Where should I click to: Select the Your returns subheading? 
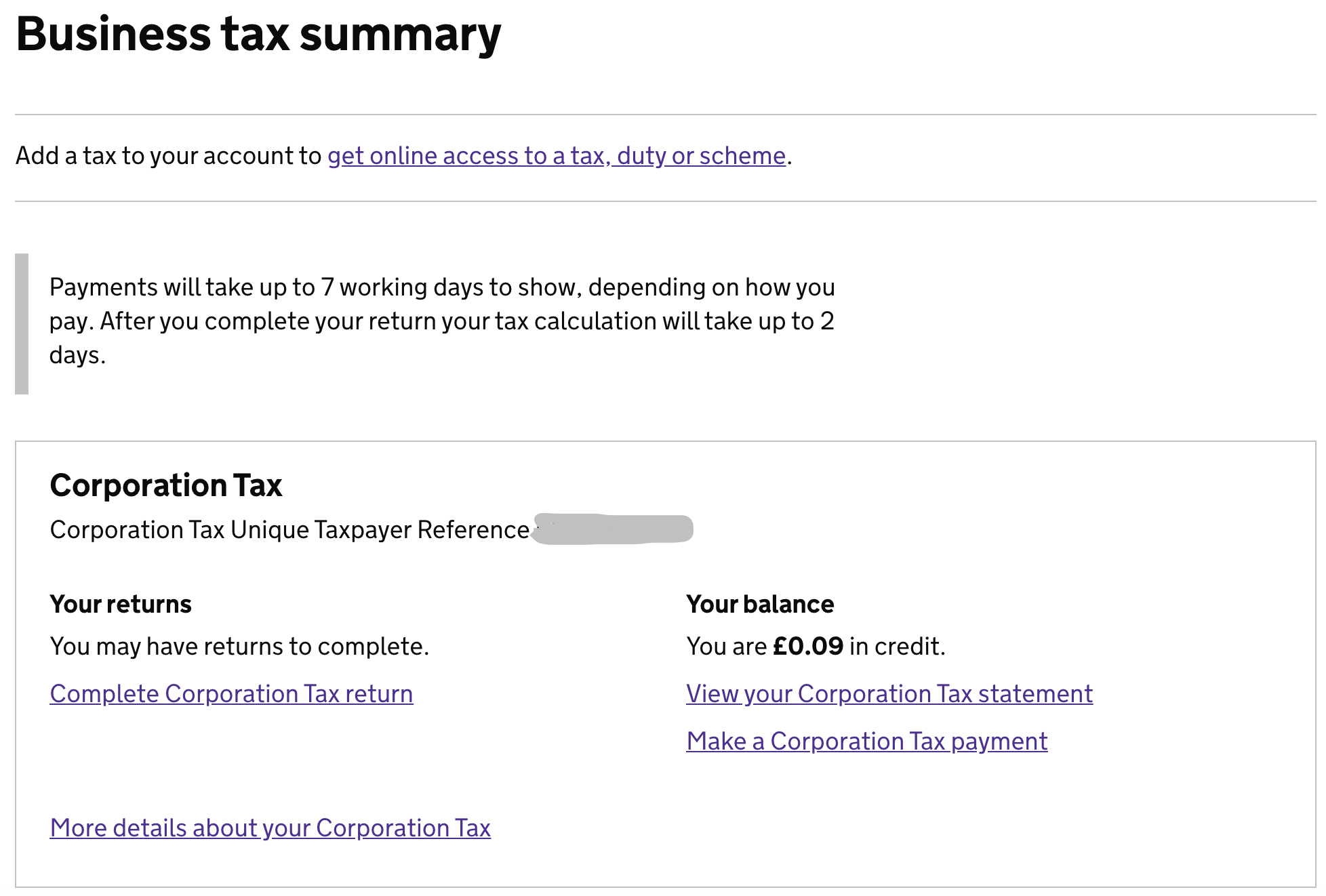[x=121, y=604]
